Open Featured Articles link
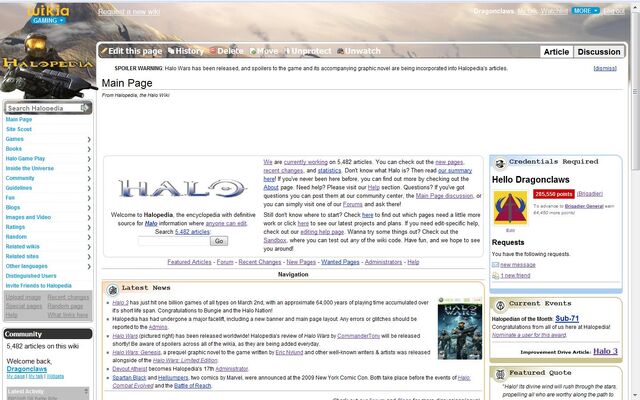Image resolution: width=640 pixels, height=400 pixels. click(189, 262)
